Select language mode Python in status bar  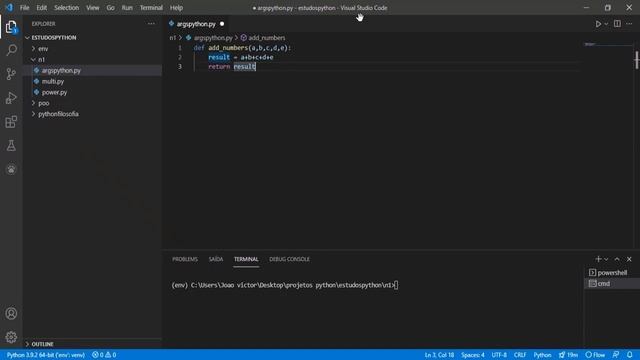(x=542, y=355)
